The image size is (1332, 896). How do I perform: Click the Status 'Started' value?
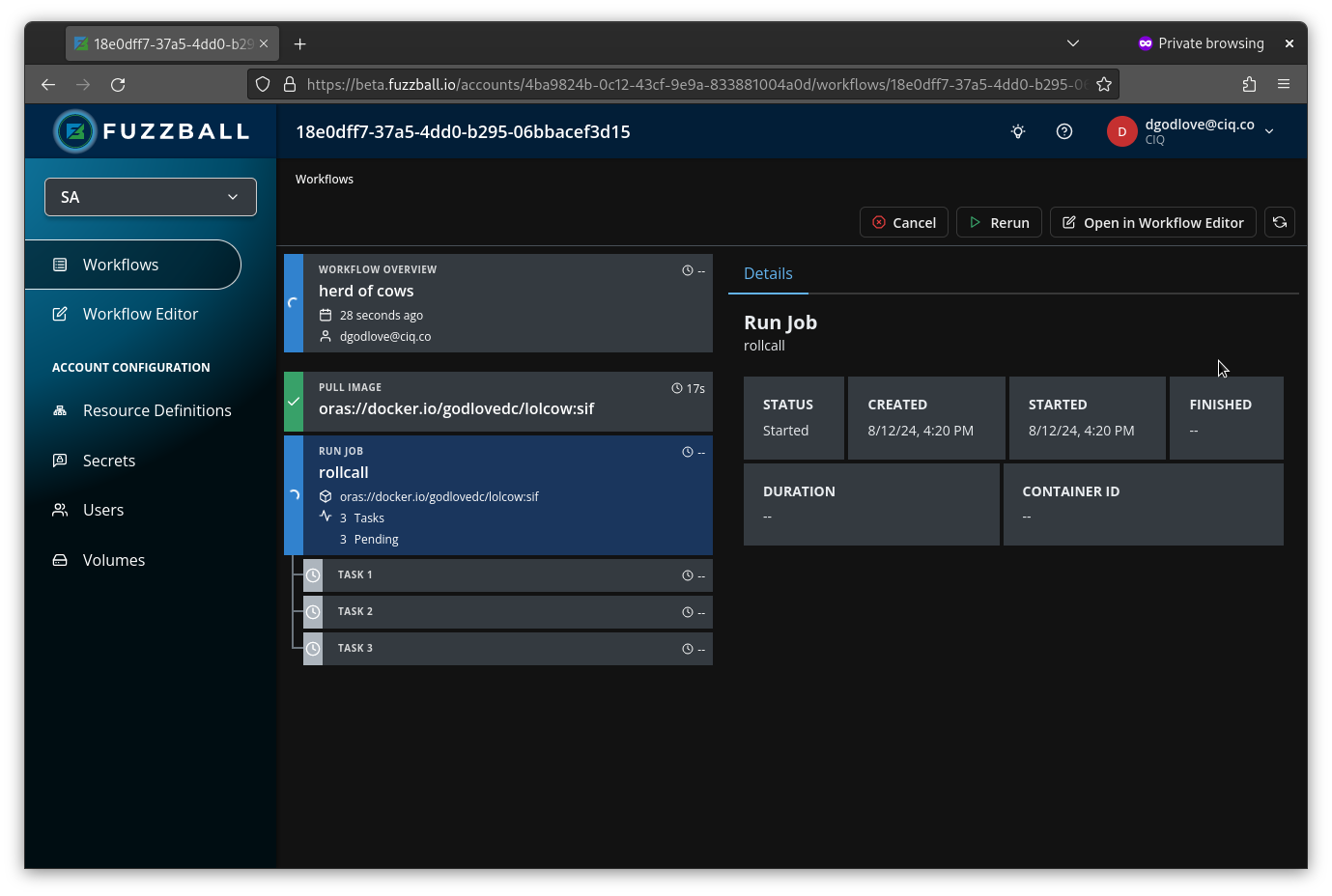click(x=785, y=431)
